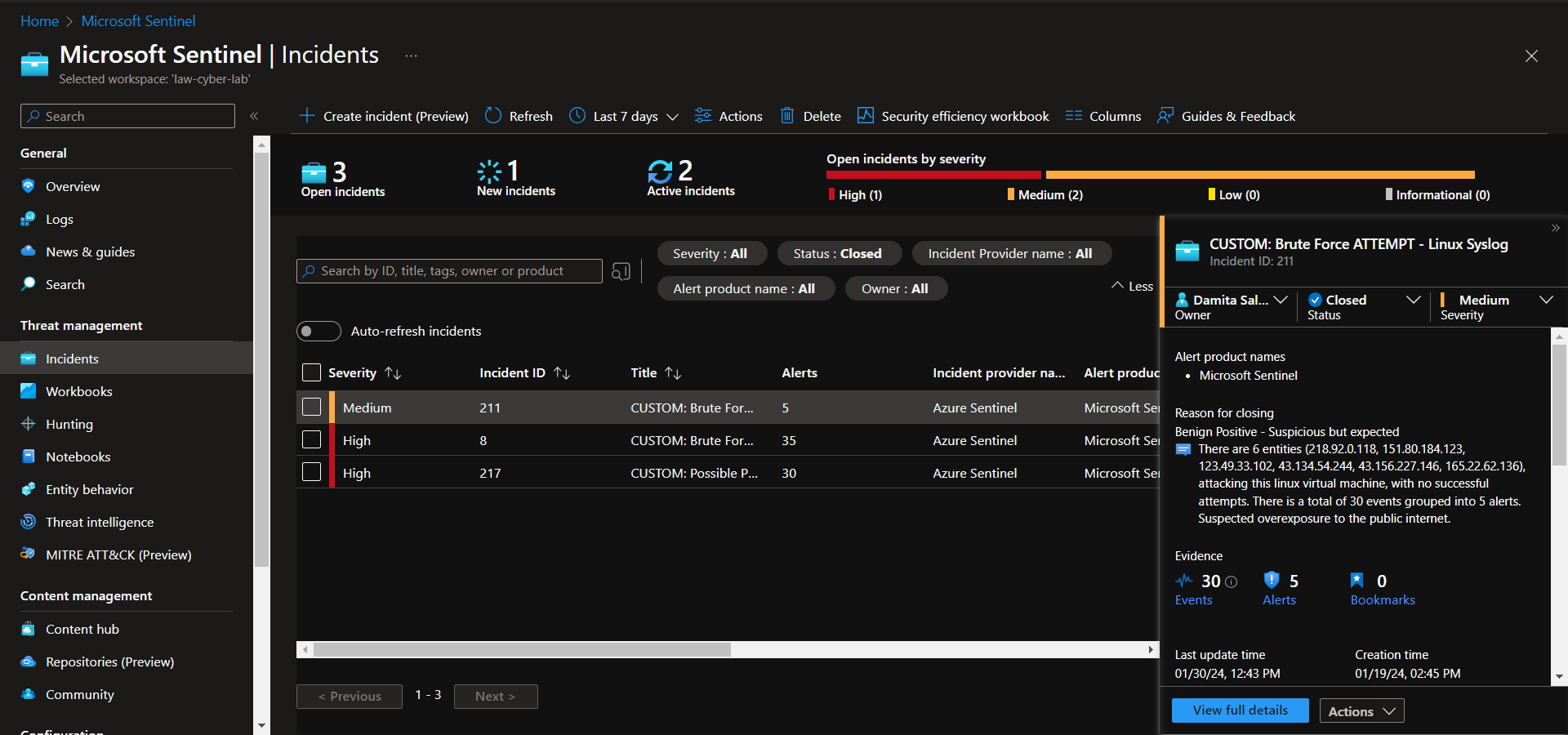Click the Events heartbeat icon in Evidence
The height and width of the screenshot is (735, 1568).
click(x=1184, y=581)
